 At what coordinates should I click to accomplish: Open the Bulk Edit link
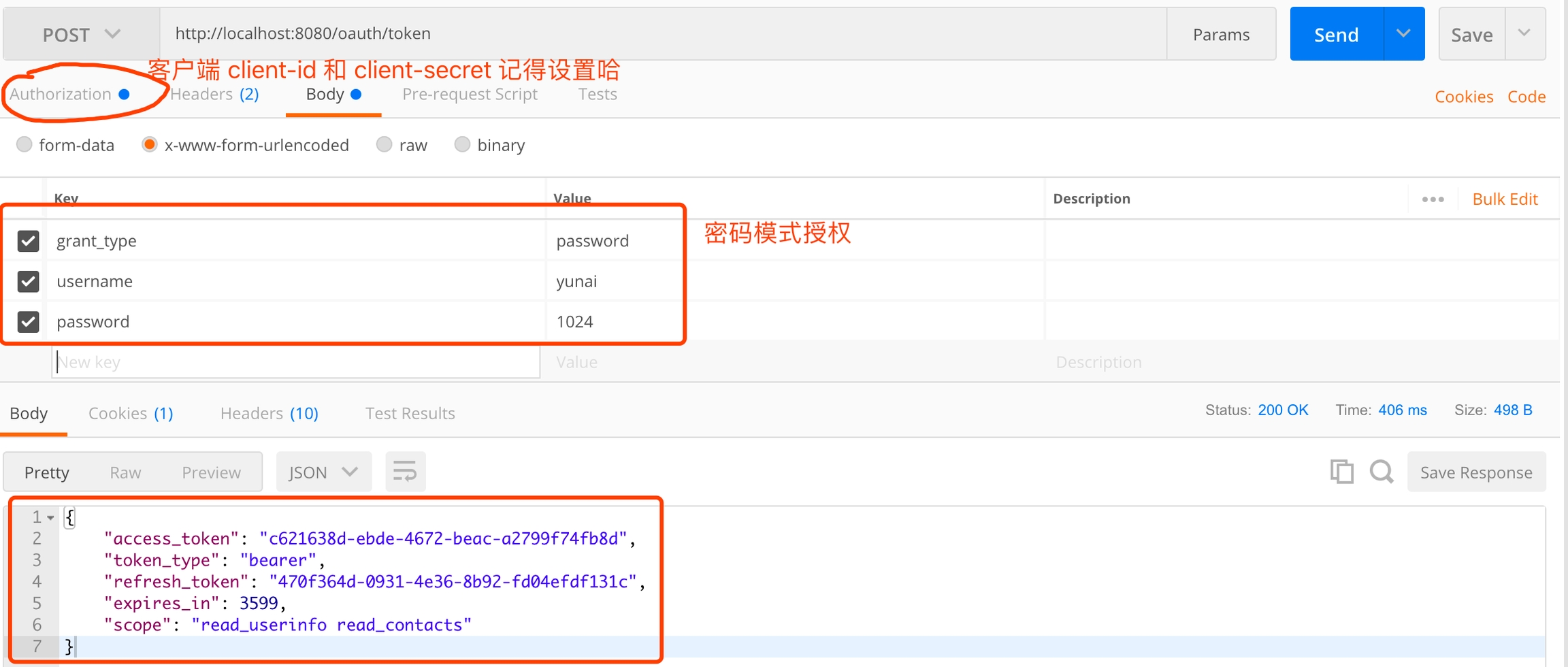1505,199
